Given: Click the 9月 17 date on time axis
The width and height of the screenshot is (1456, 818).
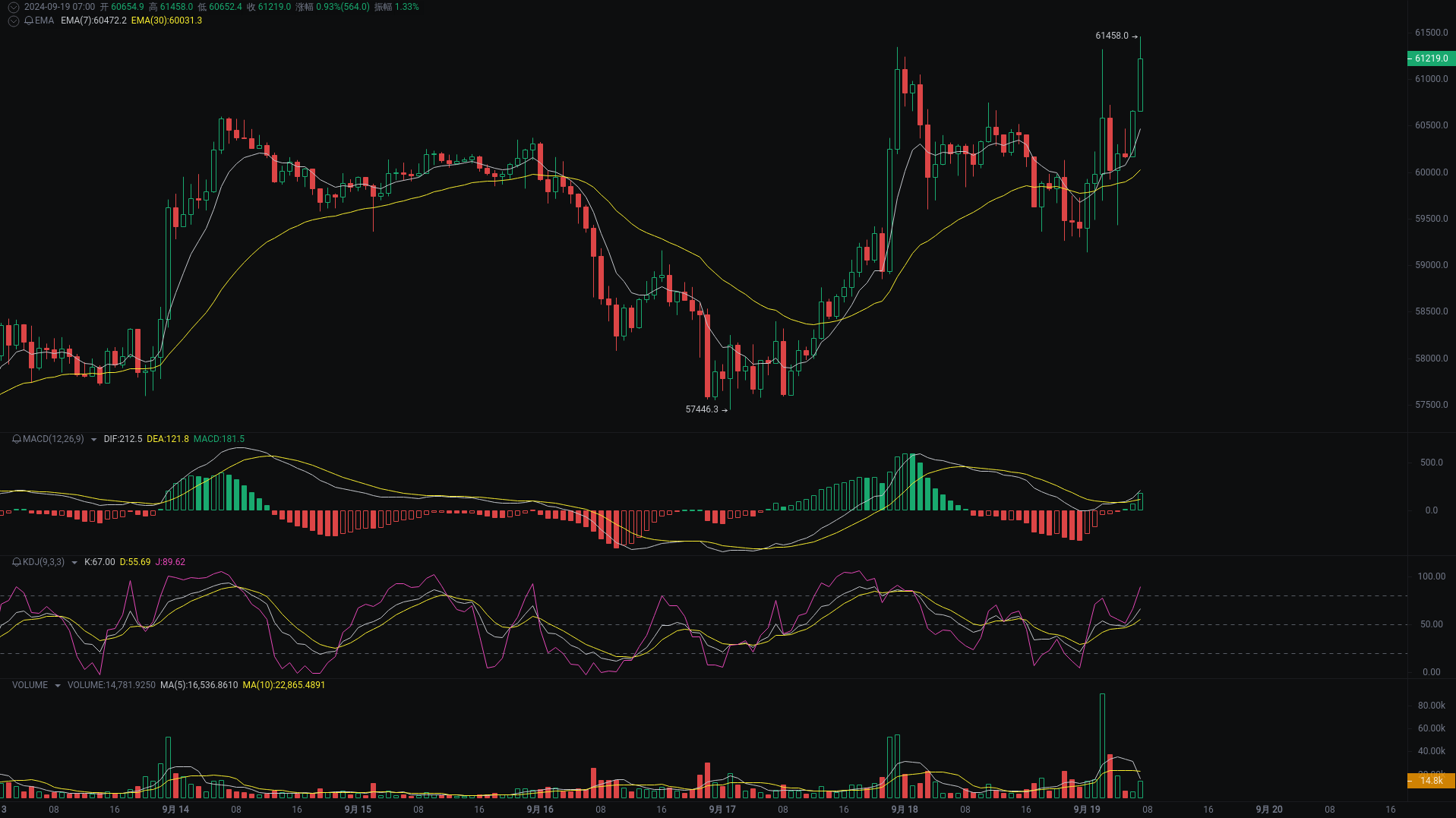Looking at the screenshot, I should pos(722,810).
